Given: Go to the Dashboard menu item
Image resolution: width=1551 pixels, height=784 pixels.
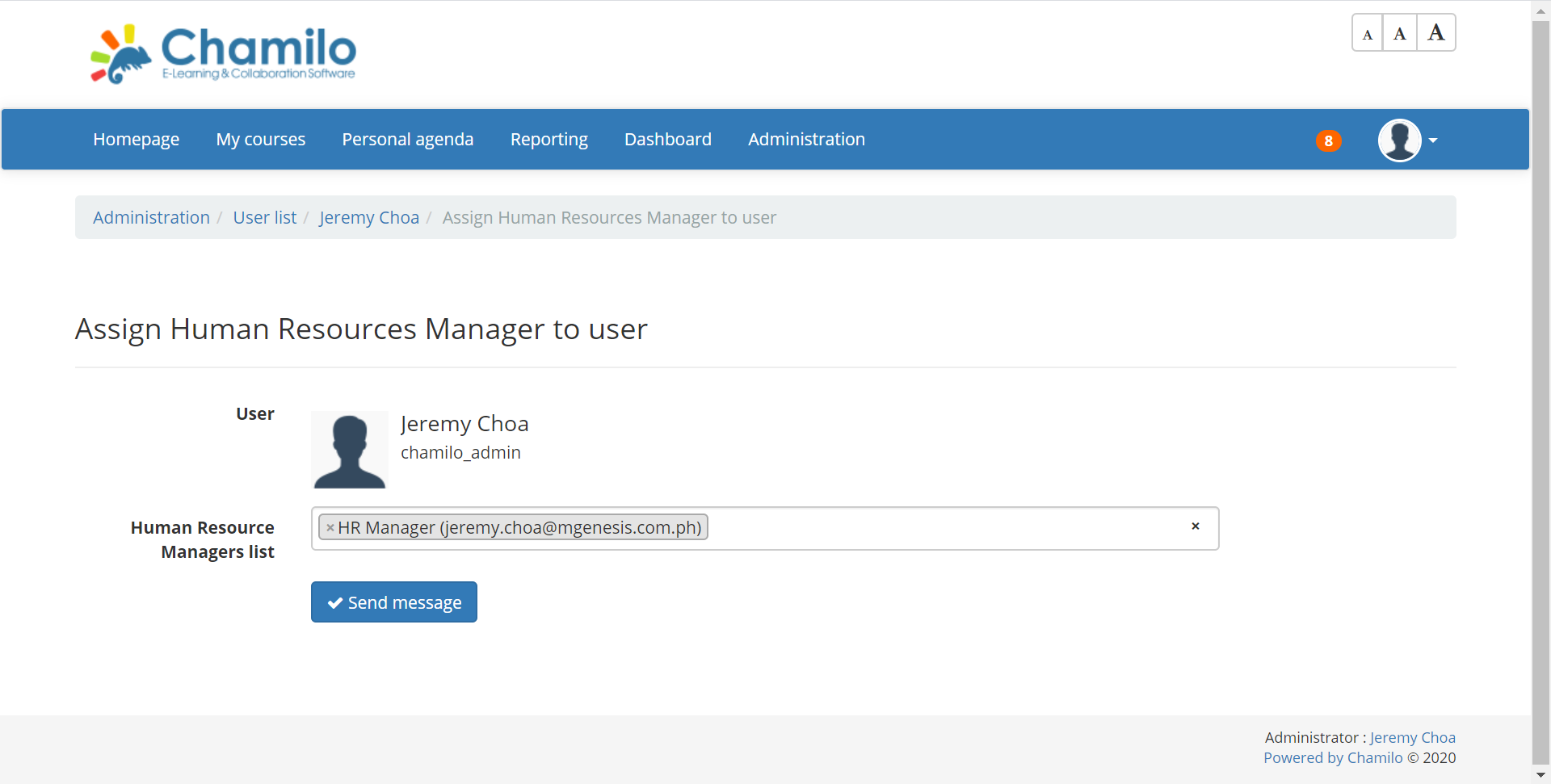Looking at the screenshot, I should pyautogui.click(x=667, y=139).
